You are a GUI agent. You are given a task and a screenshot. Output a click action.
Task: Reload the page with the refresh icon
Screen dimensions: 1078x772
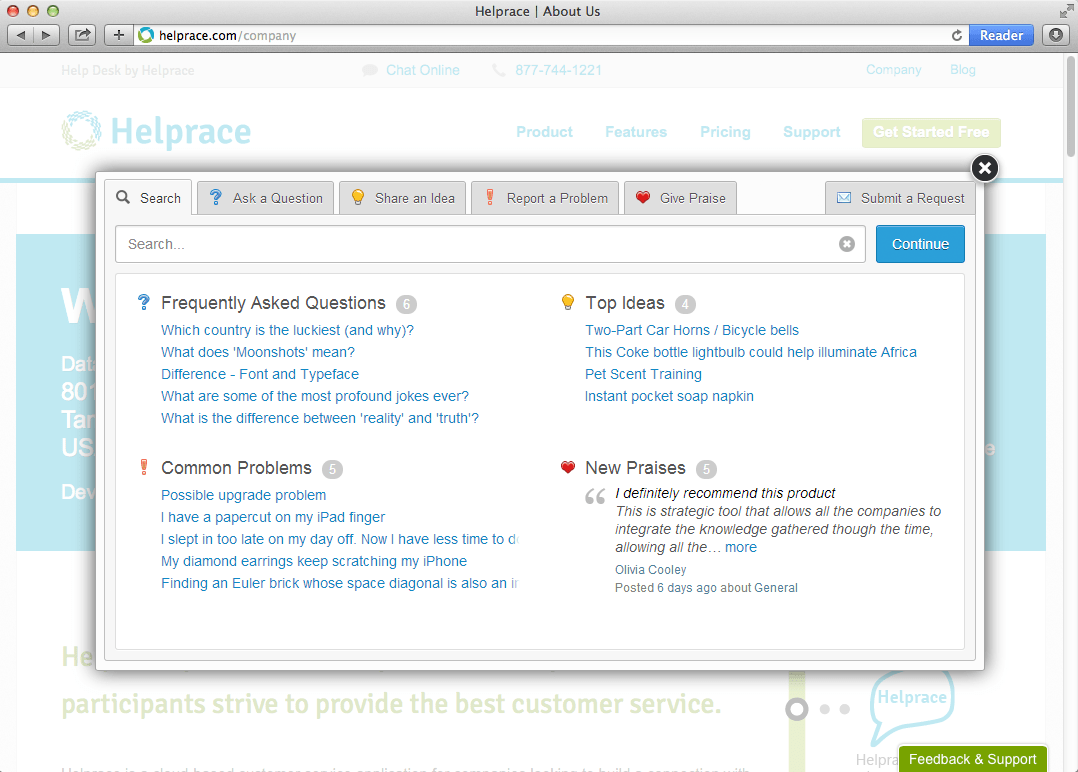click(x=957, y=35)
